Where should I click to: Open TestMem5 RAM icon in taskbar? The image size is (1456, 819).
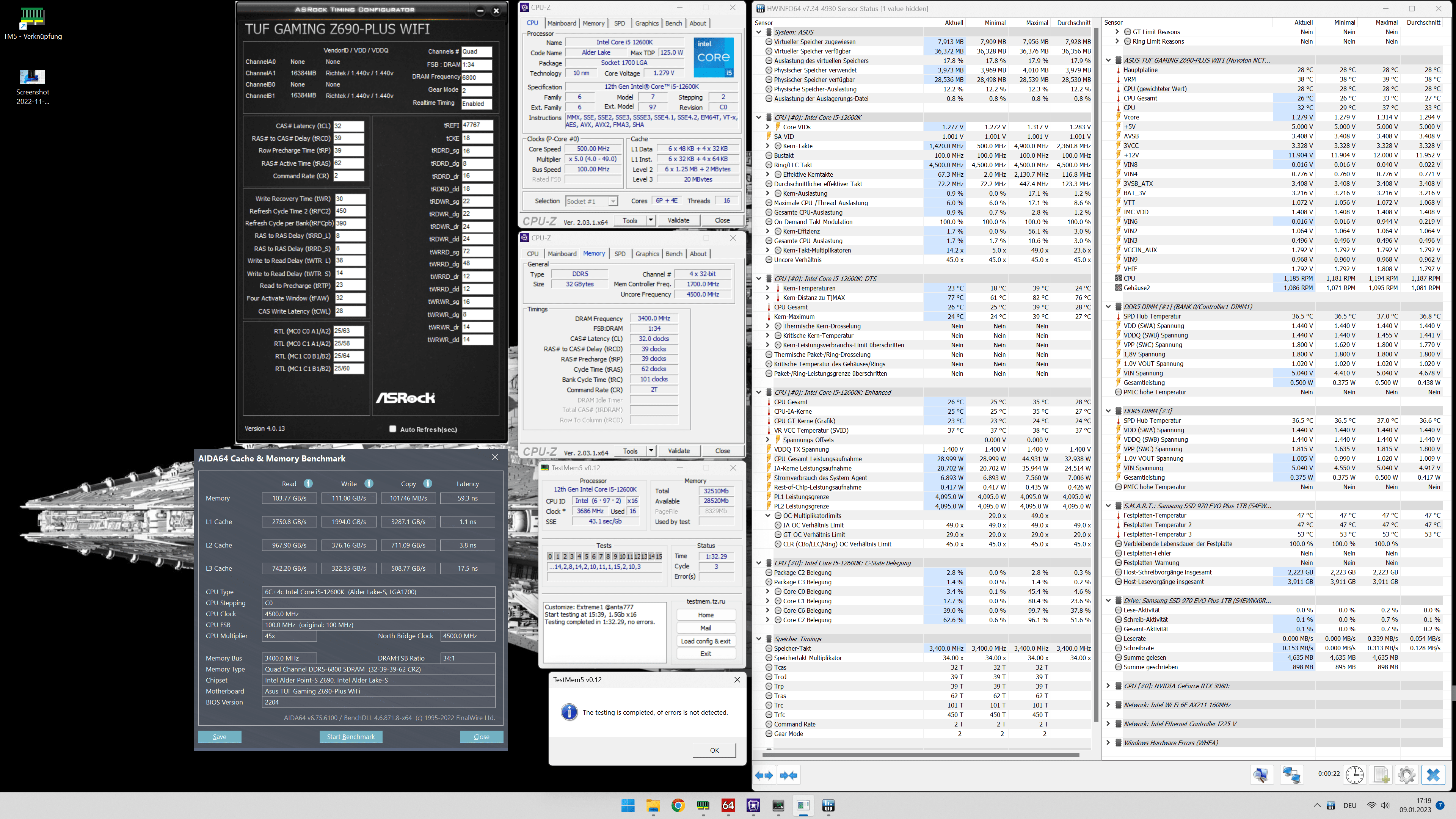click(703, 805)
